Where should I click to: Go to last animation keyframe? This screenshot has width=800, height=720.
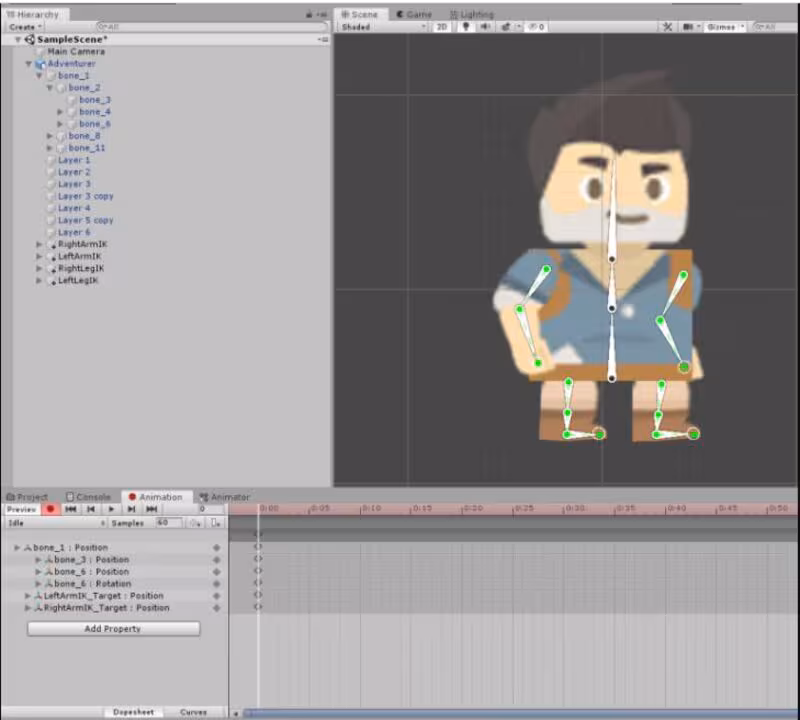point(152,509)
